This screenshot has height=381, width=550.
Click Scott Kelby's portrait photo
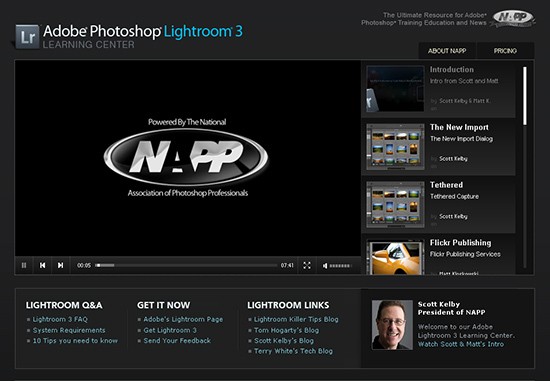pyautogui.click(x=392, y=325)
